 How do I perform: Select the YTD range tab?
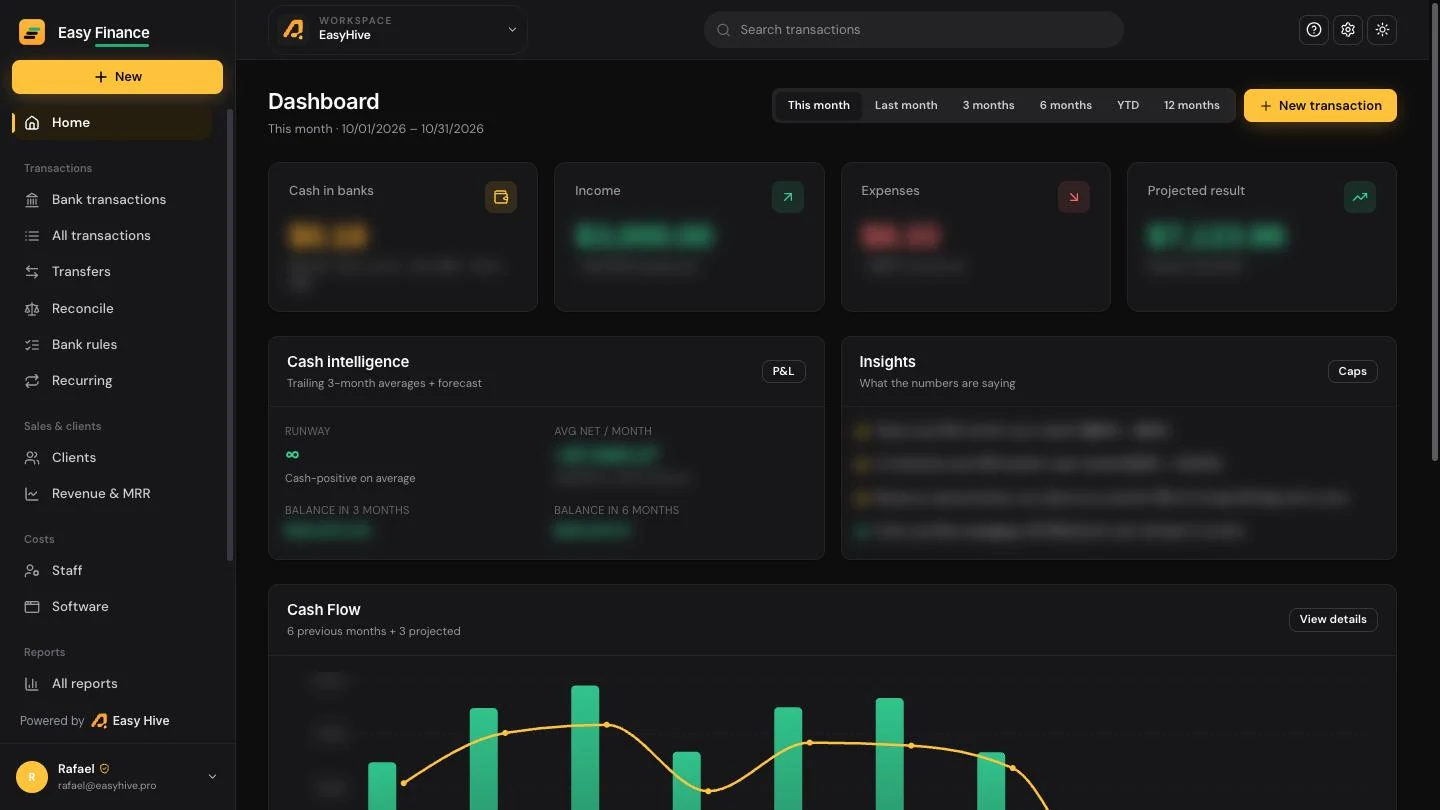pos(1128,105)
